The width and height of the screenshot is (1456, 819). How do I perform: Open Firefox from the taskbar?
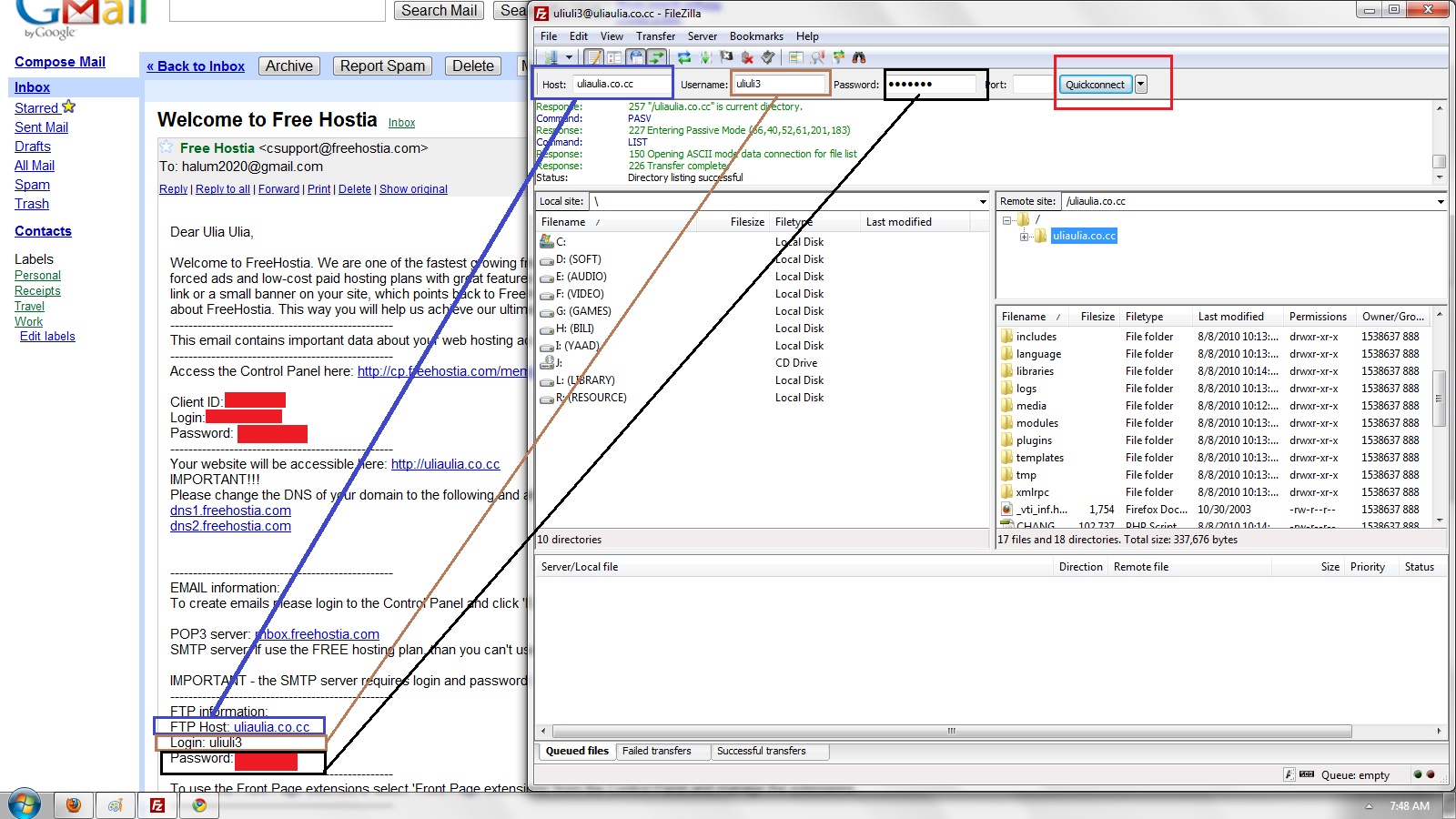[x=74, y=805]
